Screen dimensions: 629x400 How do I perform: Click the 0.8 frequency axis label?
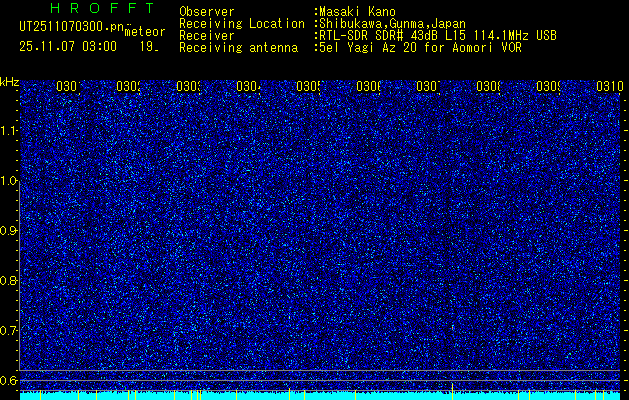pos(9,280)
